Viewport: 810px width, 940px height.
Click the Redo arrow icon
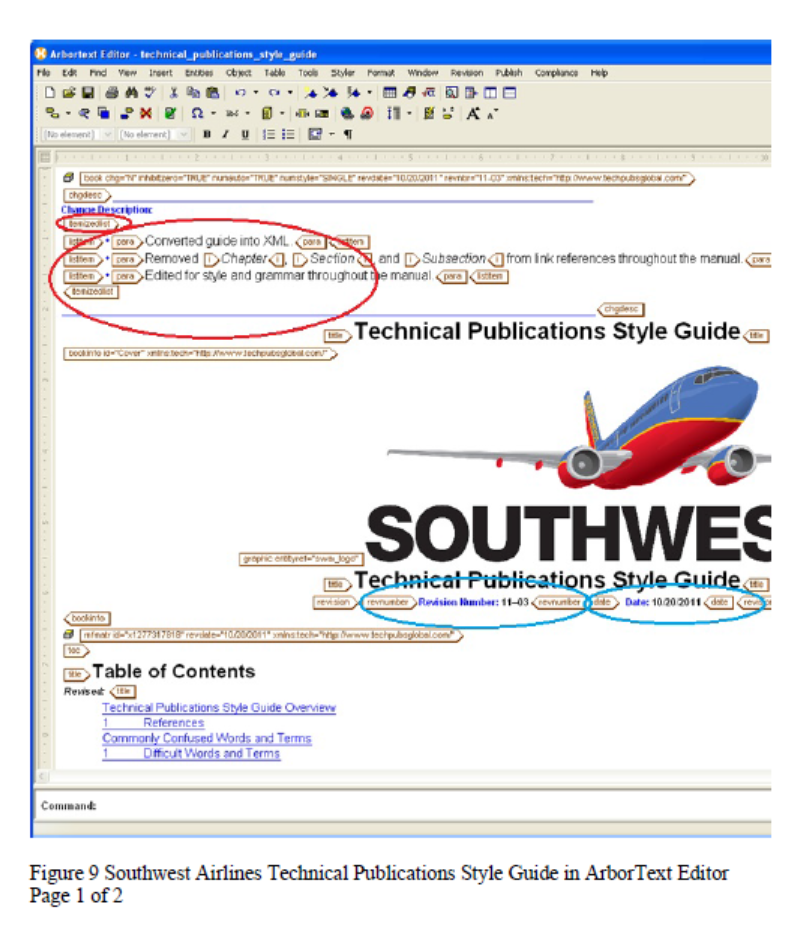click(274, 92)
